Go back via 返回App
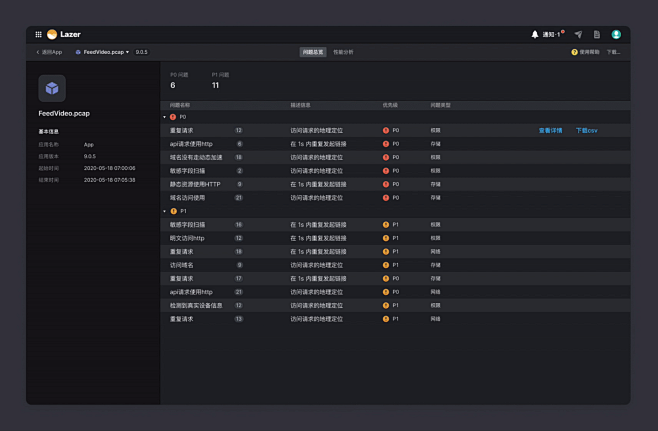The image size is (658, 431). point(49,51)
